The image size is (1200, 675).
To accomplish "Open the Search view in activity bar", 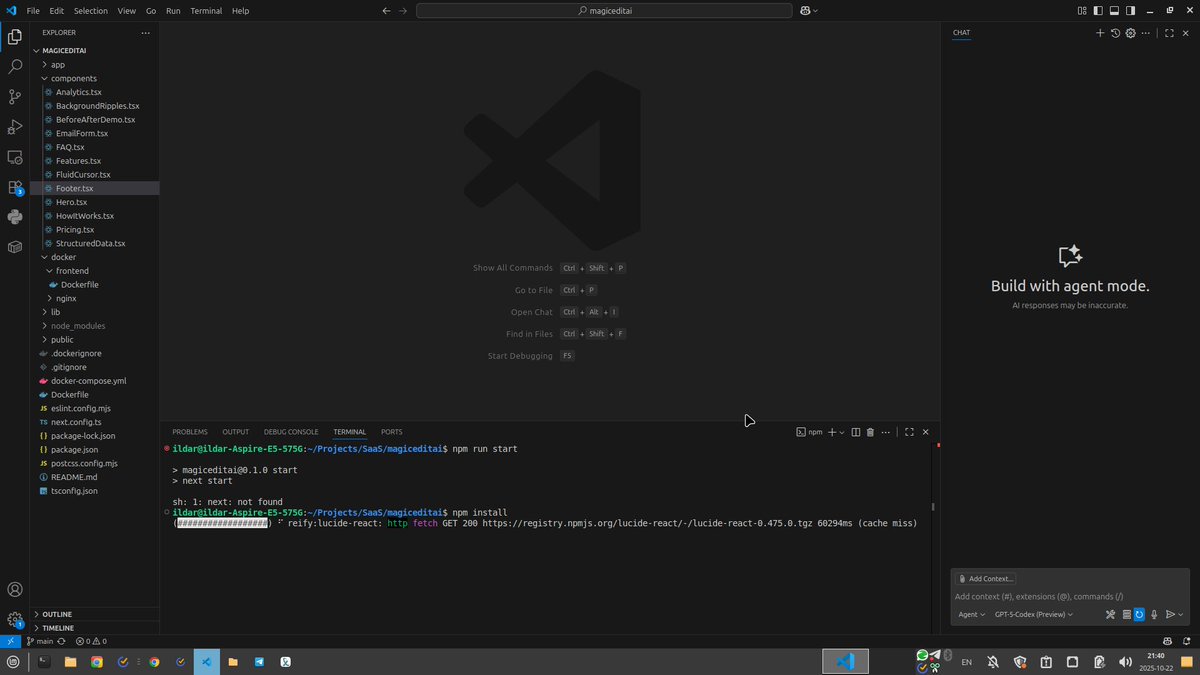I will (14, 67).
